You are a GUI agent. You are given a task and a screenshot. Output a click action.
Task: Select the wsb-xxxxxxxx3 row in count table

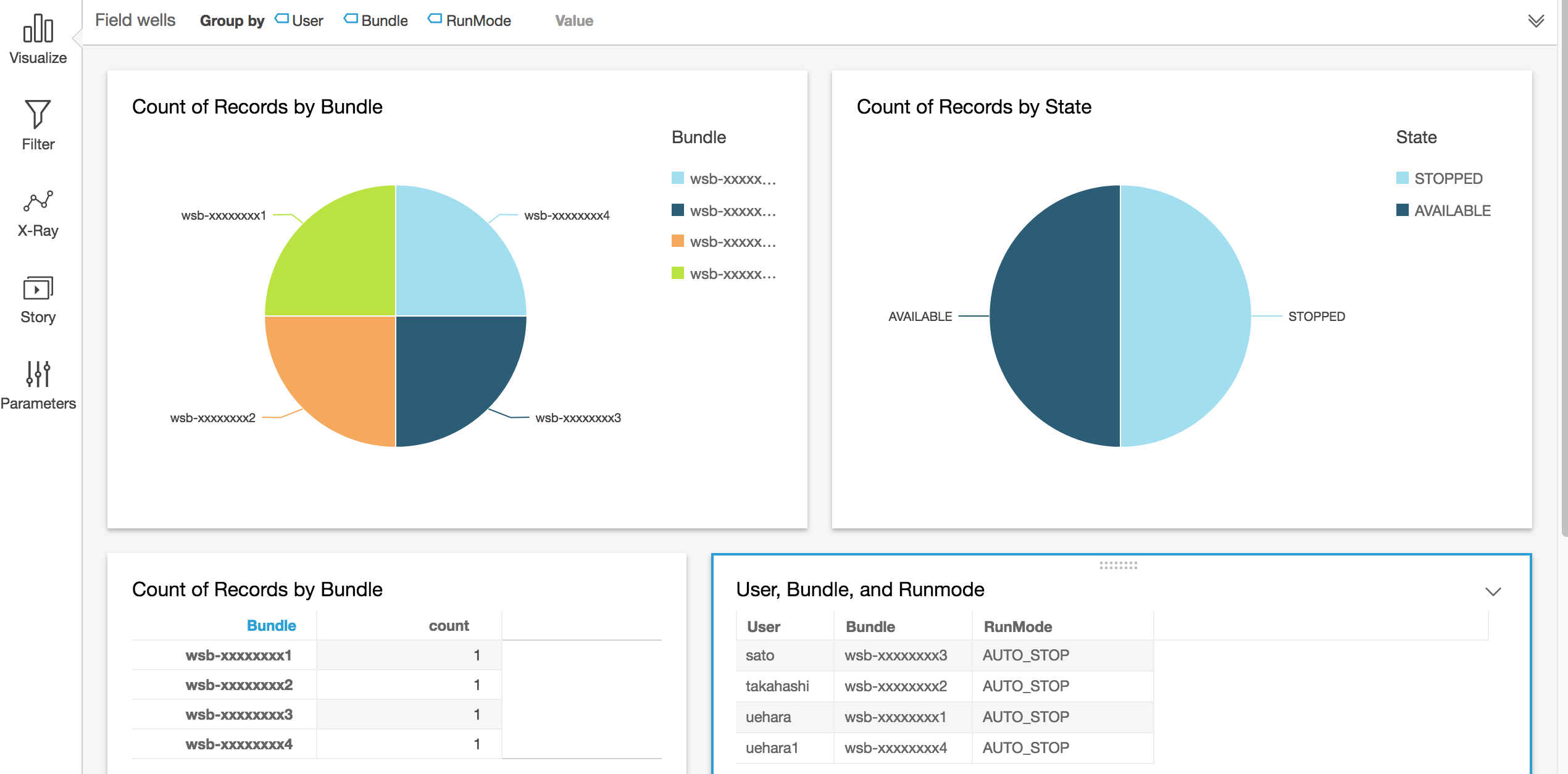point(317,714)
